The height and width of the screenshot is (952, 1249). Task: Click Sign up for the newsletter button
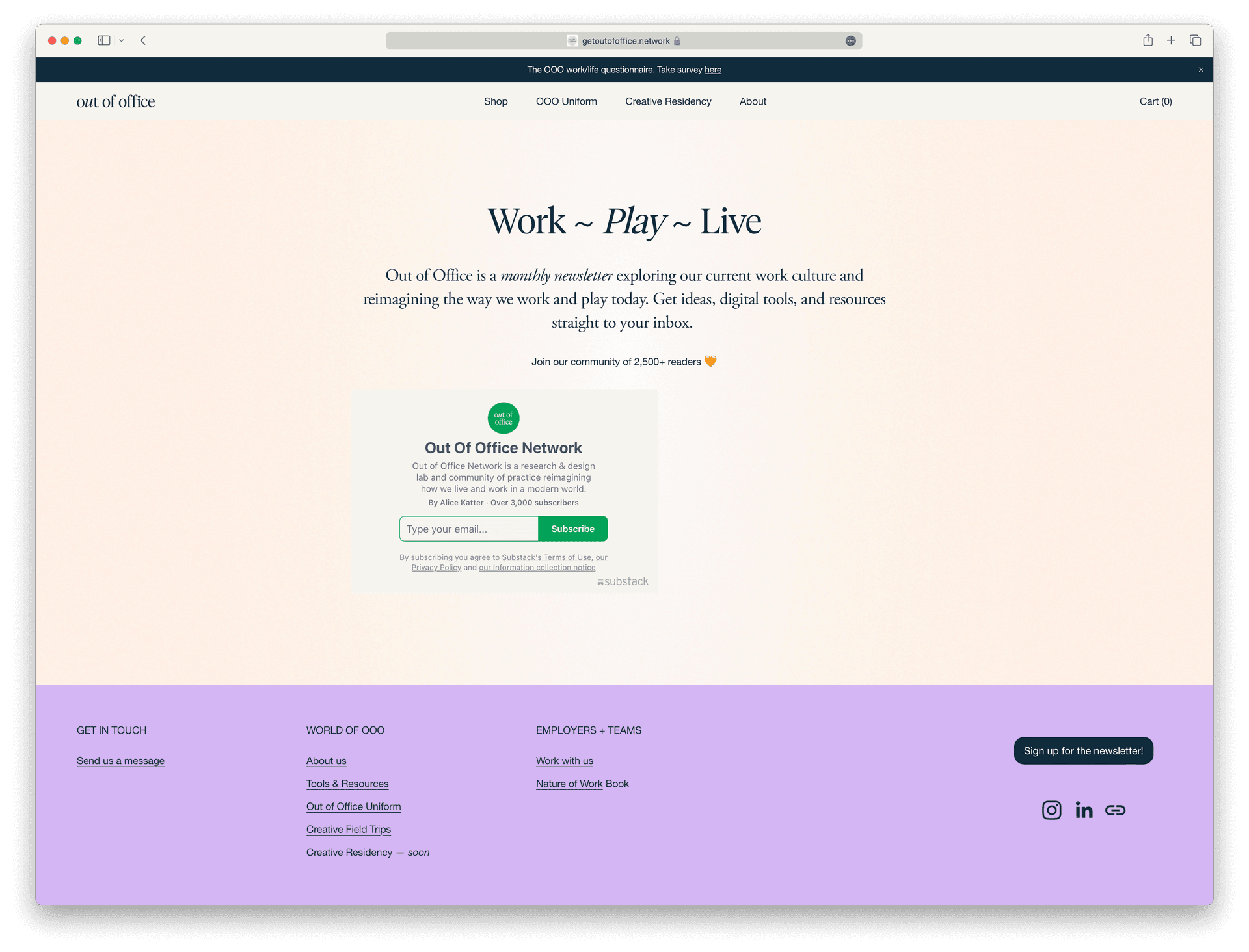(1083, 750)
